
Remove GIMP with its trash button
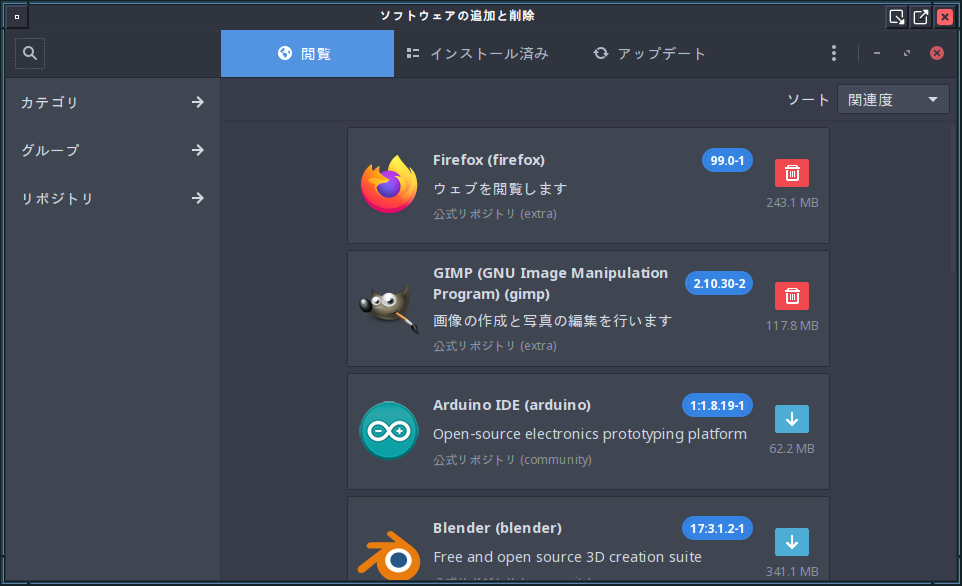(791, 296)
